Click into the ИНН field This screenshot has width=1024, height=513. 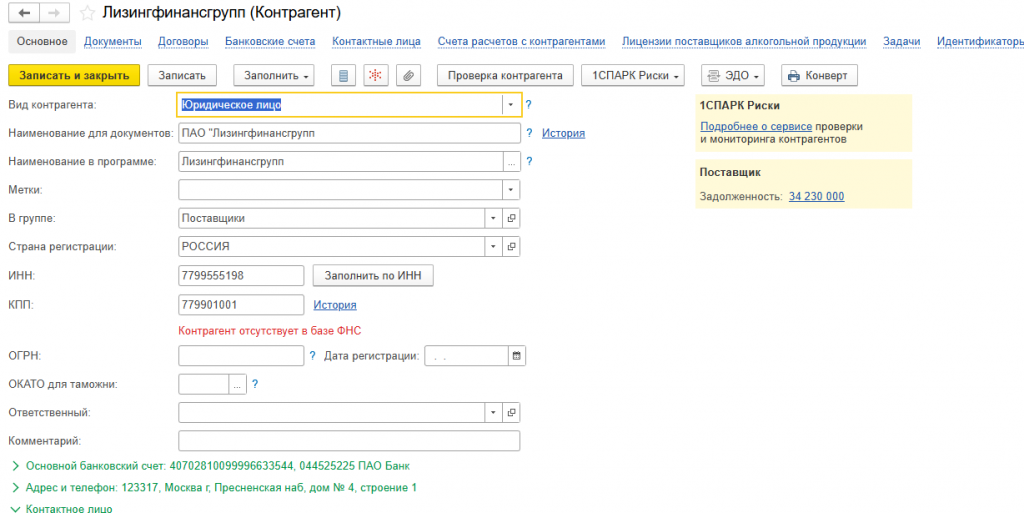[241, 275]
